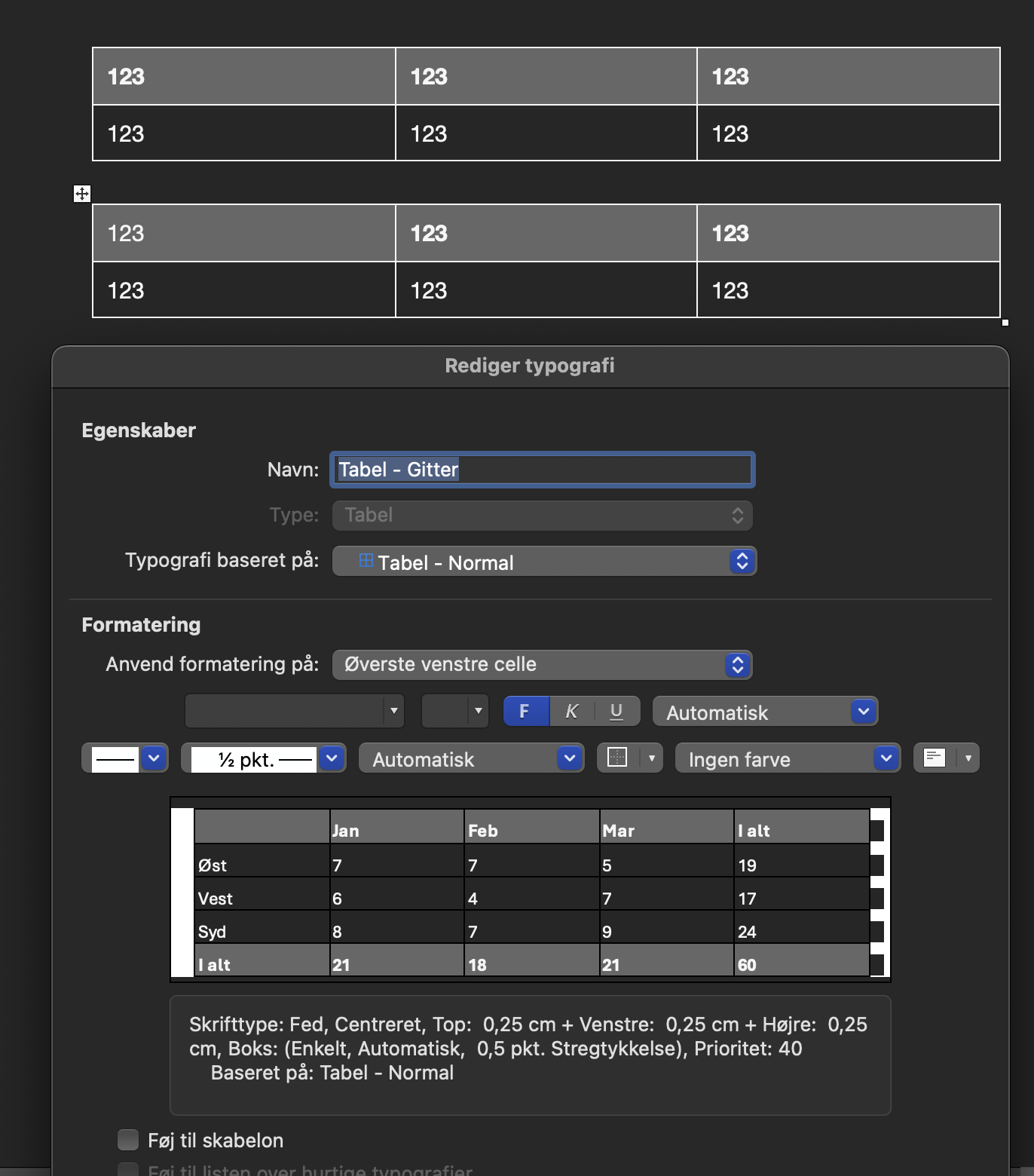Viewport: 1034px width, 1176px height.
Task: Click the 'Rediger typografi' dialog title
Action: (530, 366)
